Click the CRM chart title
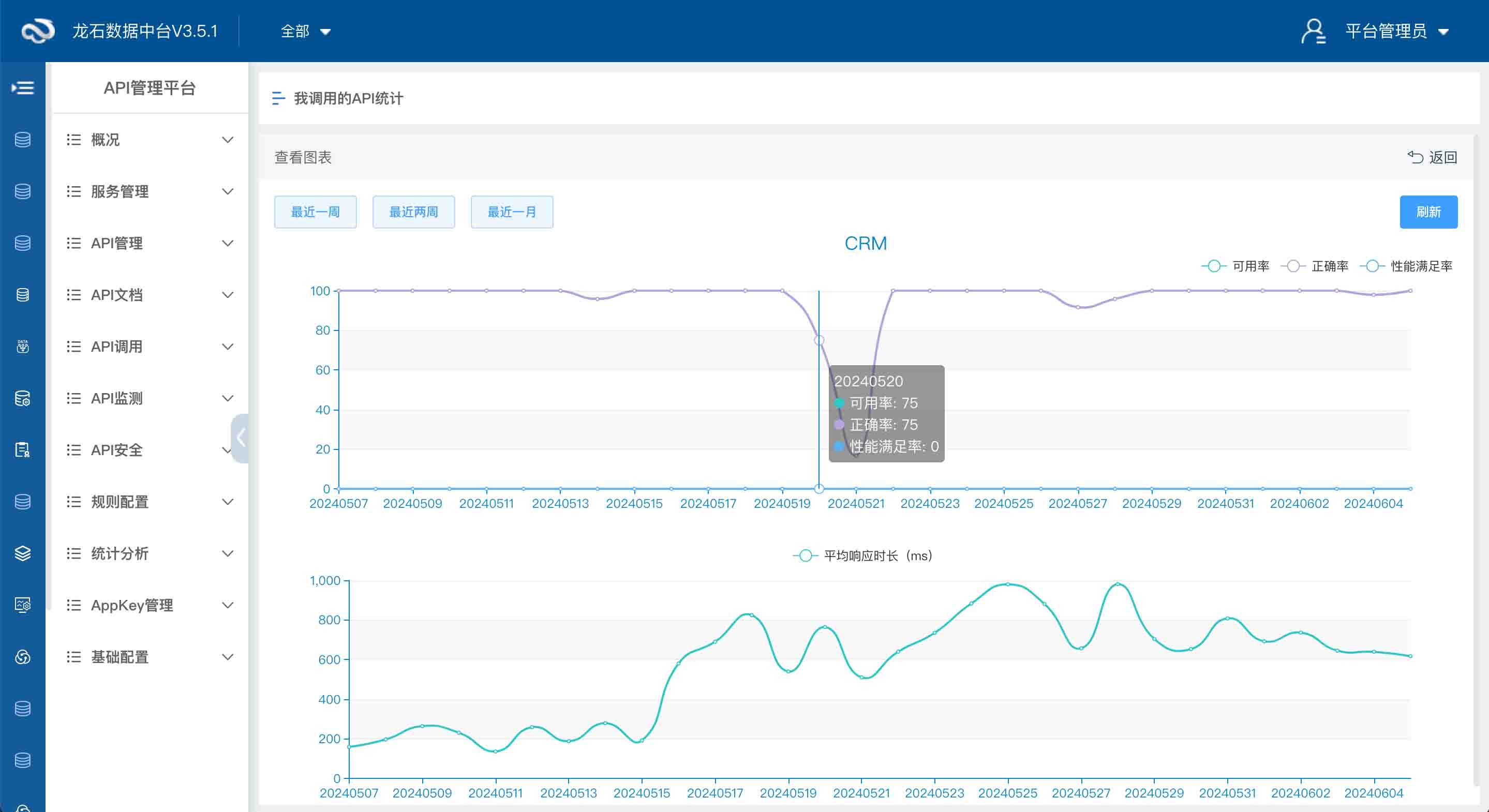 (x=866, y=243)
